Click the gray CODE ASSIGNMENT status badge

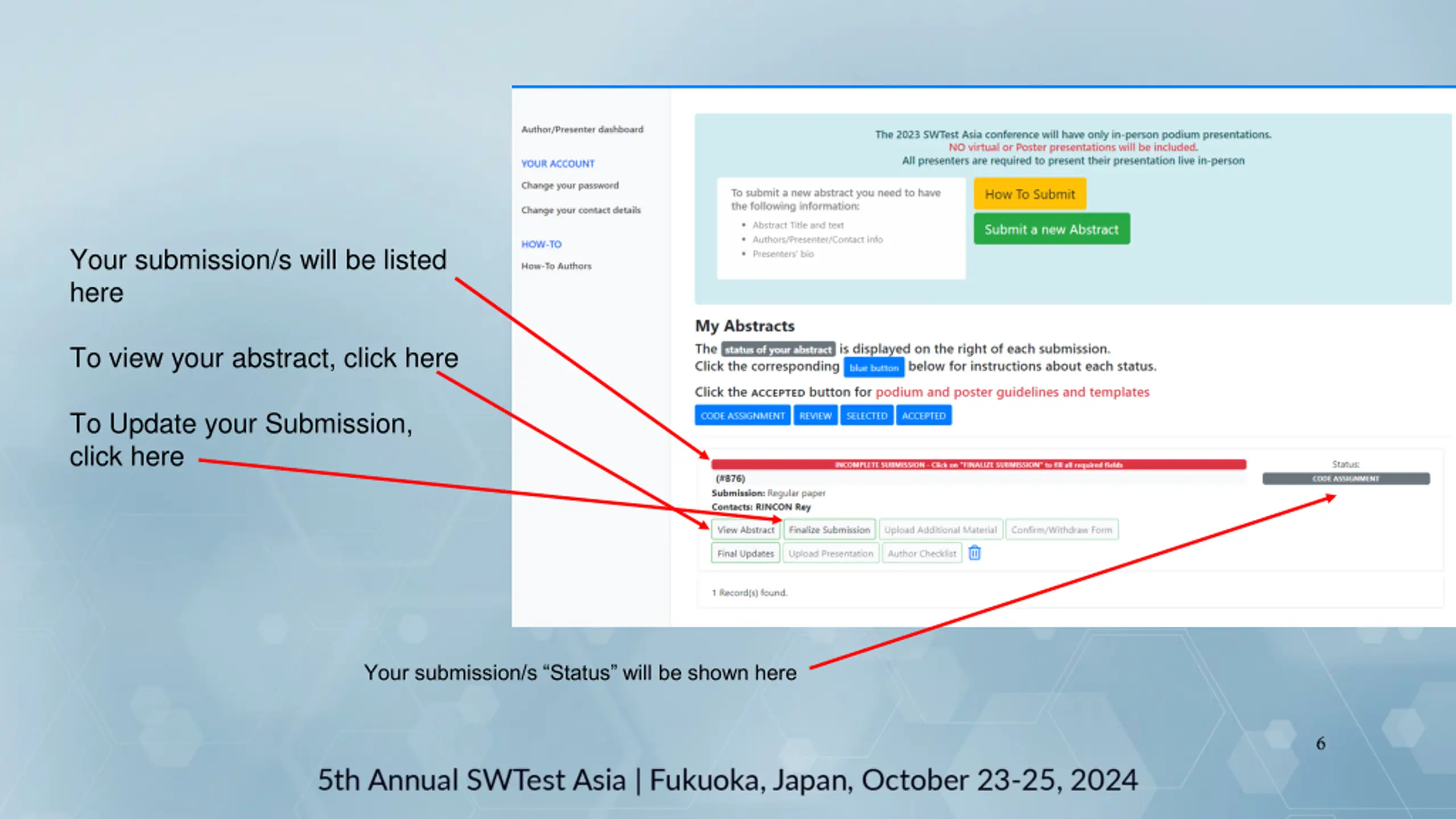(x=1346, y=479)
